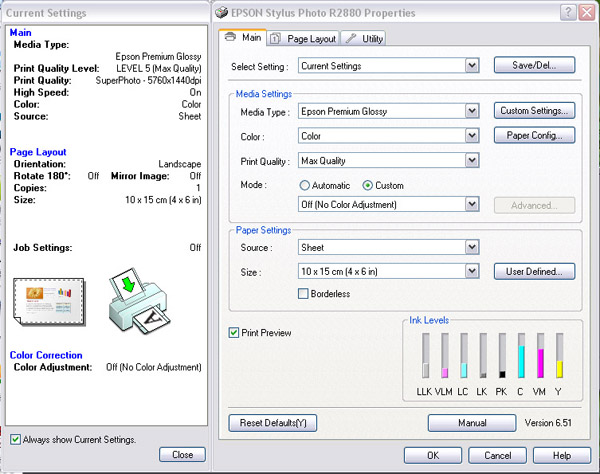Click 'Landscape' orientation value
This screenshot has height=474, width=600.
[180, 164]
